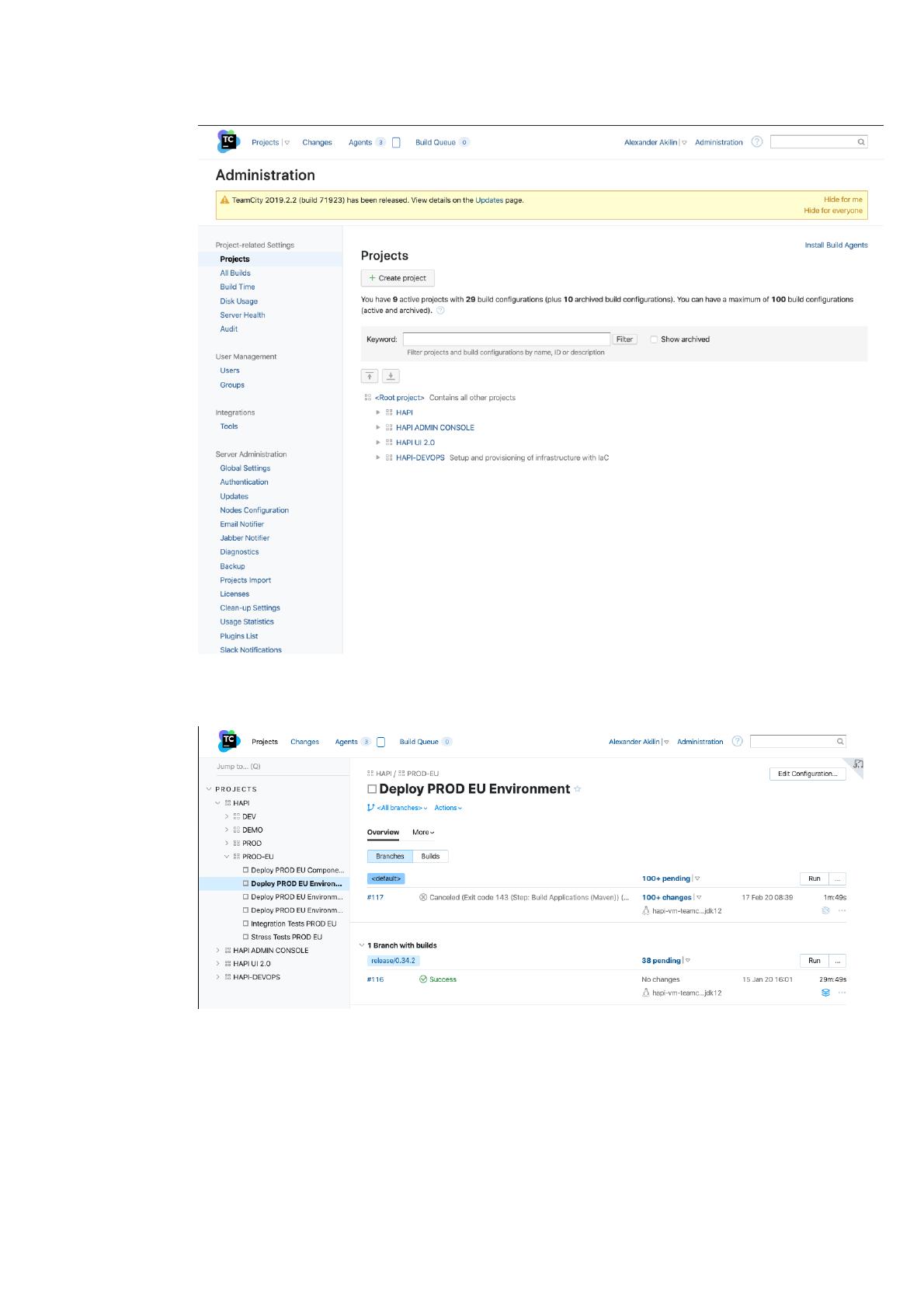Select Stress Tests PROD EU in sidebar
Screen dimensions: 924x1308
click(287, 937)
